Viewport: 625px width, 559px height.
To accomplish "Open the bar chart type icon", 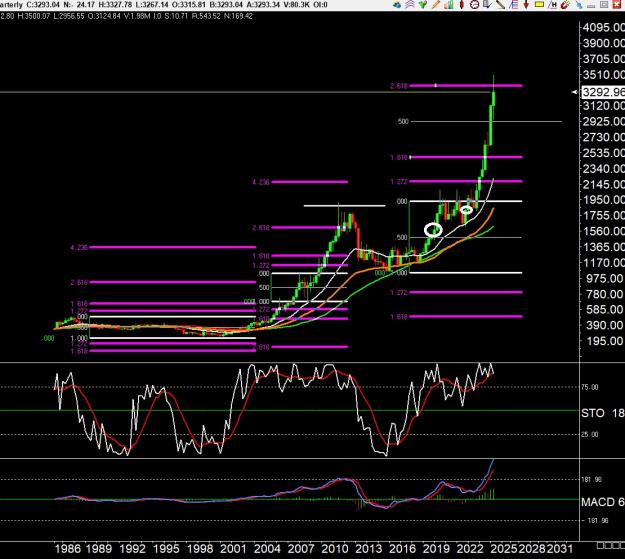I will [449, 4].
